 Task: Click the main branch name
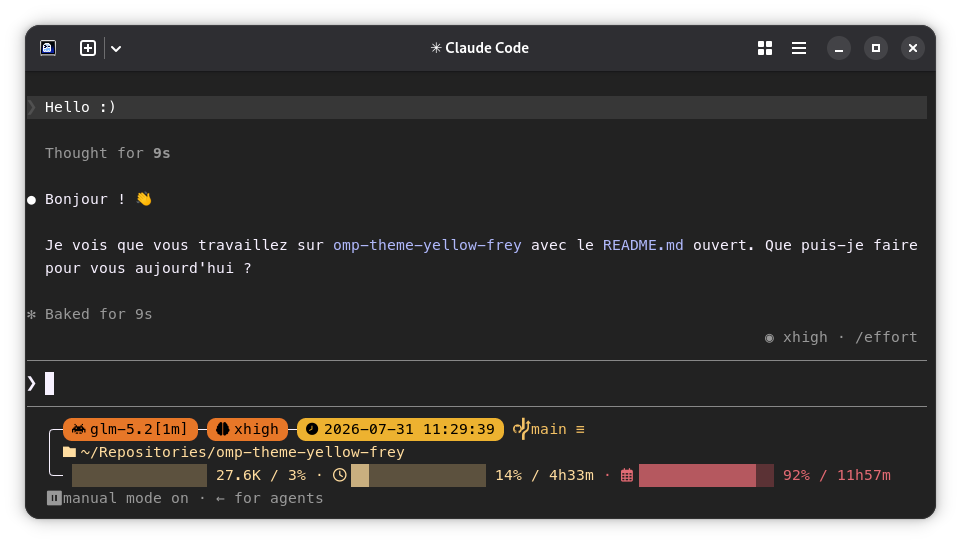(x=549, y=429)
